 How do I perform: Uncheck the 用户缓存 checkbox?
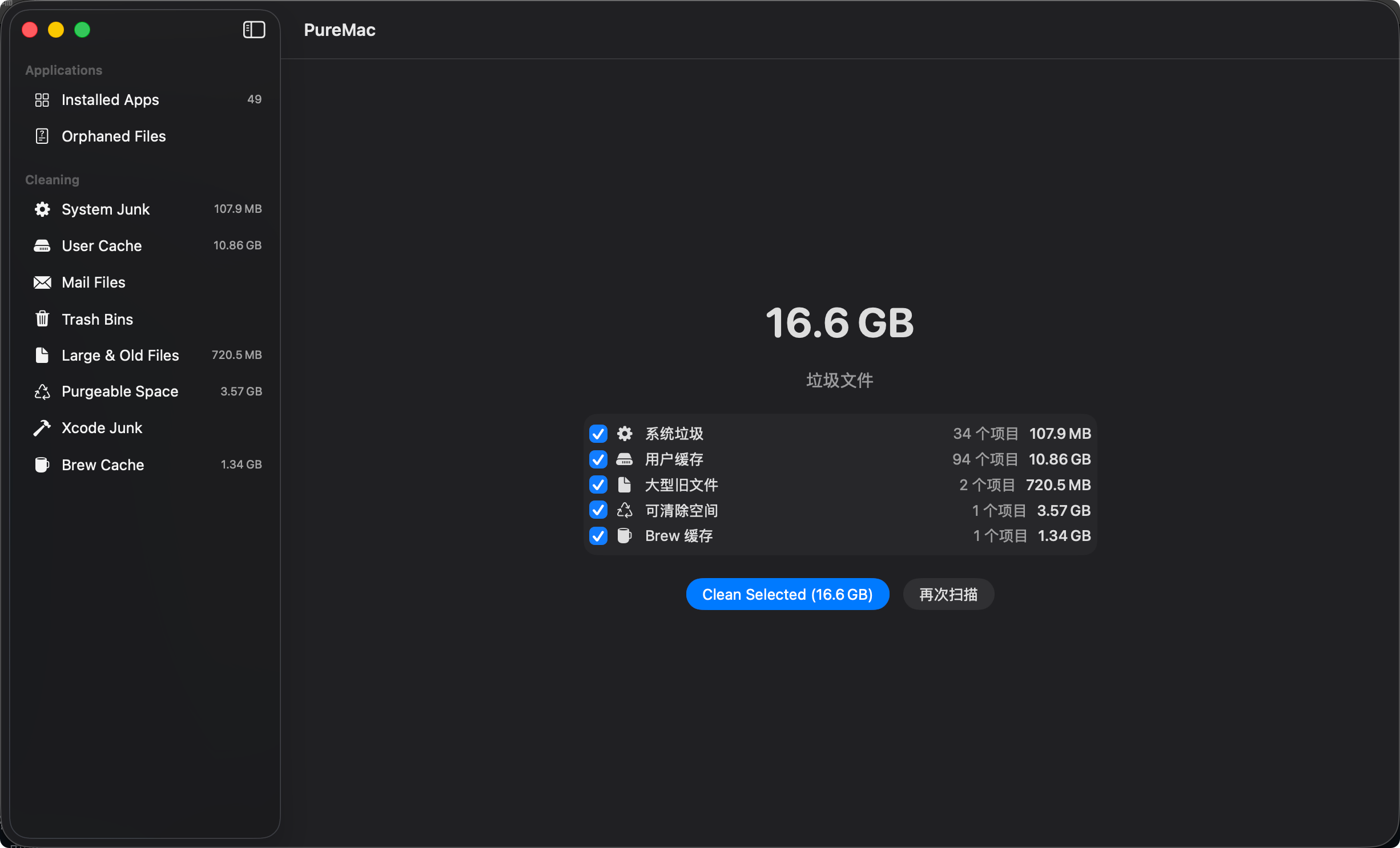(x=597, y=459)
